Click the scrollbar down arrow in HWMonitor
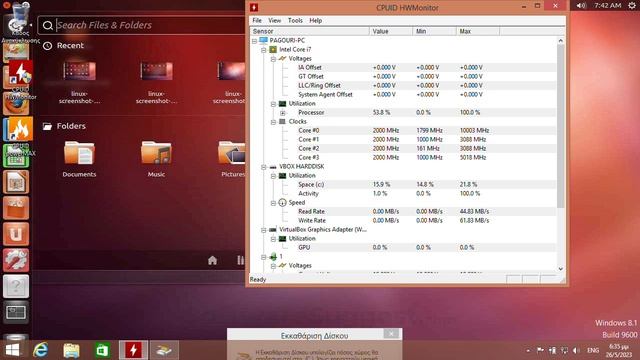Viewport: 640px width, 360px height. coord(560,269)
